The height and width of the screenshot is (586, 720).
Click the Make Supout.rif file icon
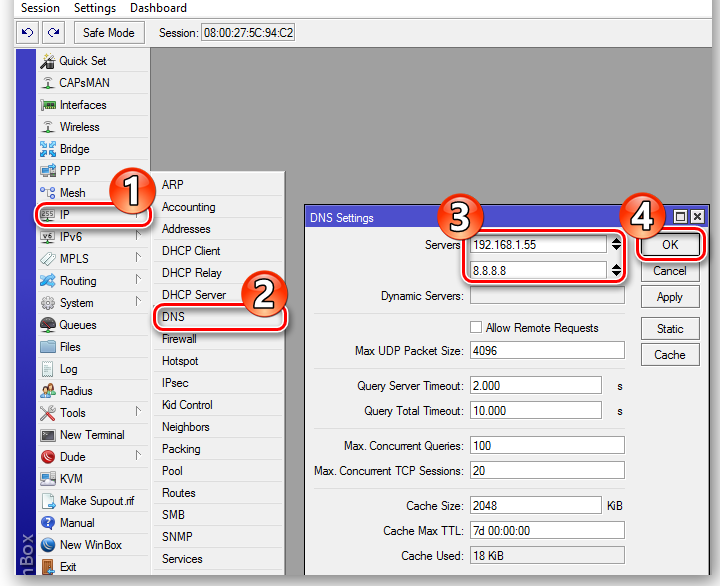tap(48, 501)
